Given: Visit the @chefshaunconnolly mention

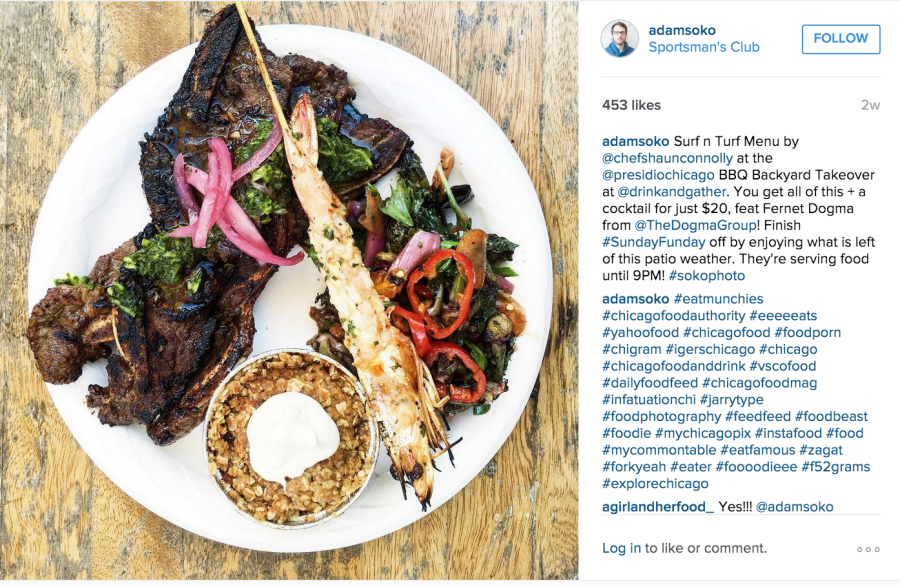Looking at the screenshot, I should (668, 158).
